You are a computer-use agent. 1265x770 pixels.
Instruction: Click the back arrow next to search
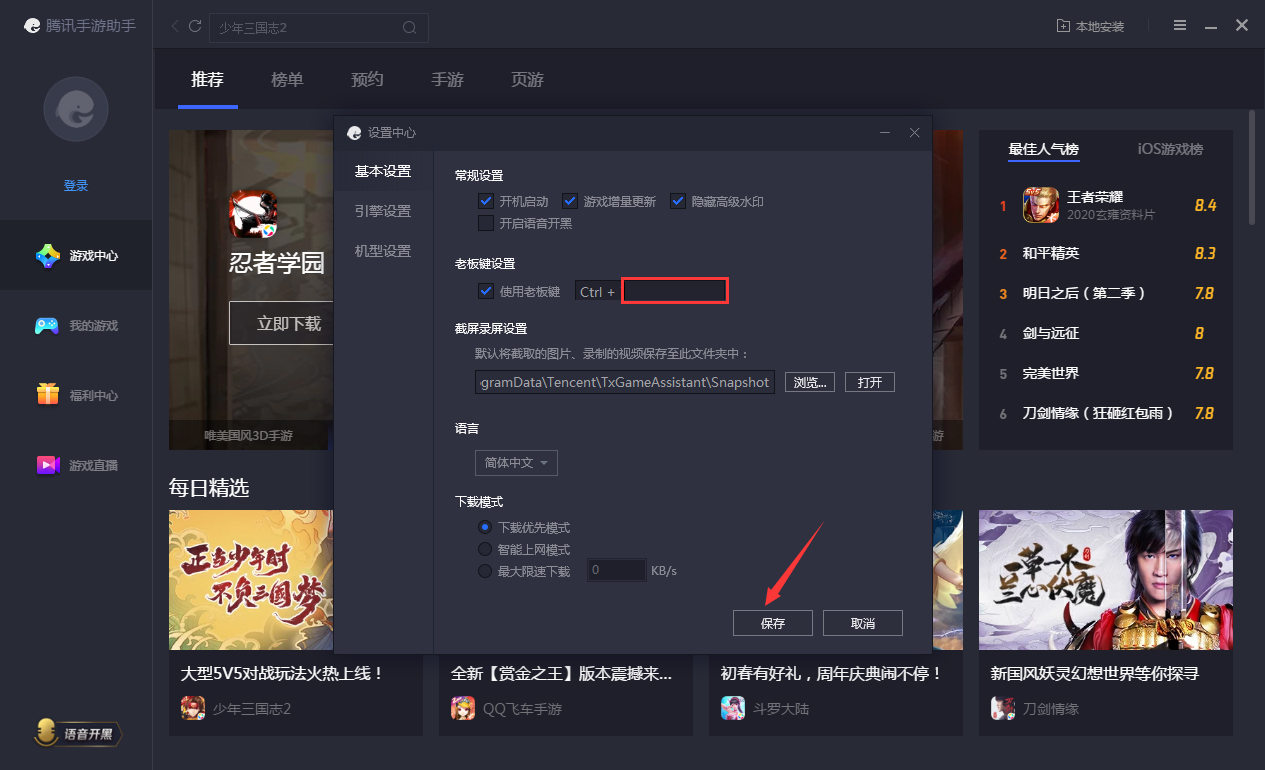175,26
